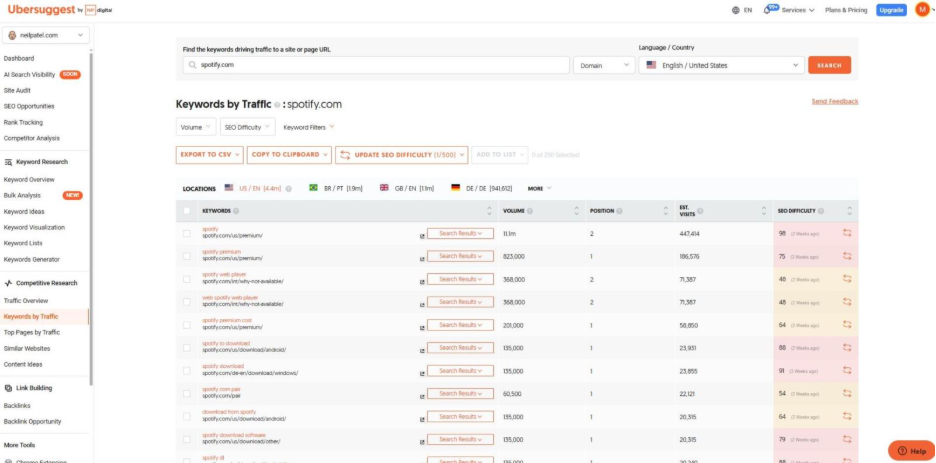Check the box for spotify premium cost row

point(187,325)
